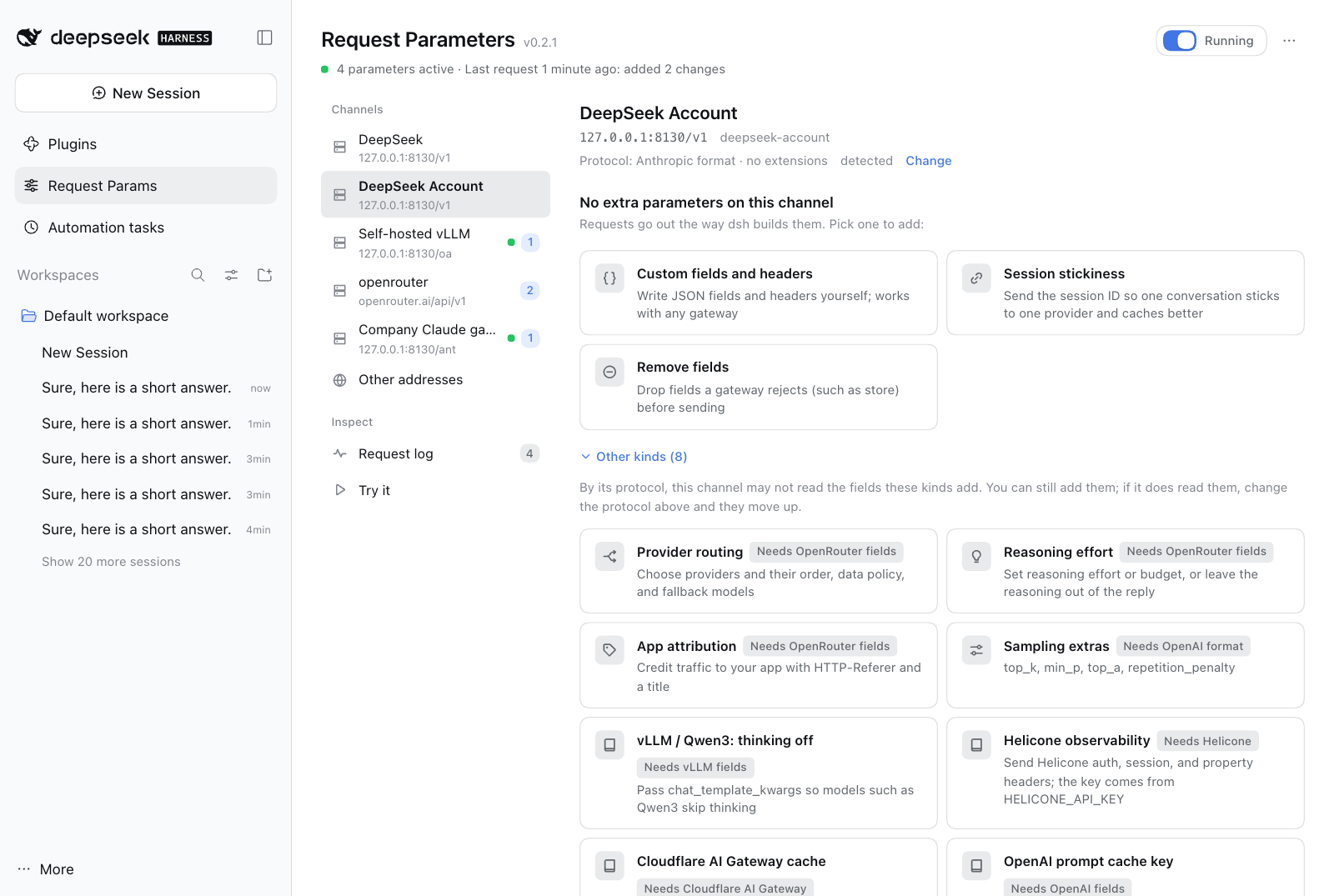Click the Request log count badge 4

tap(529, 453)
